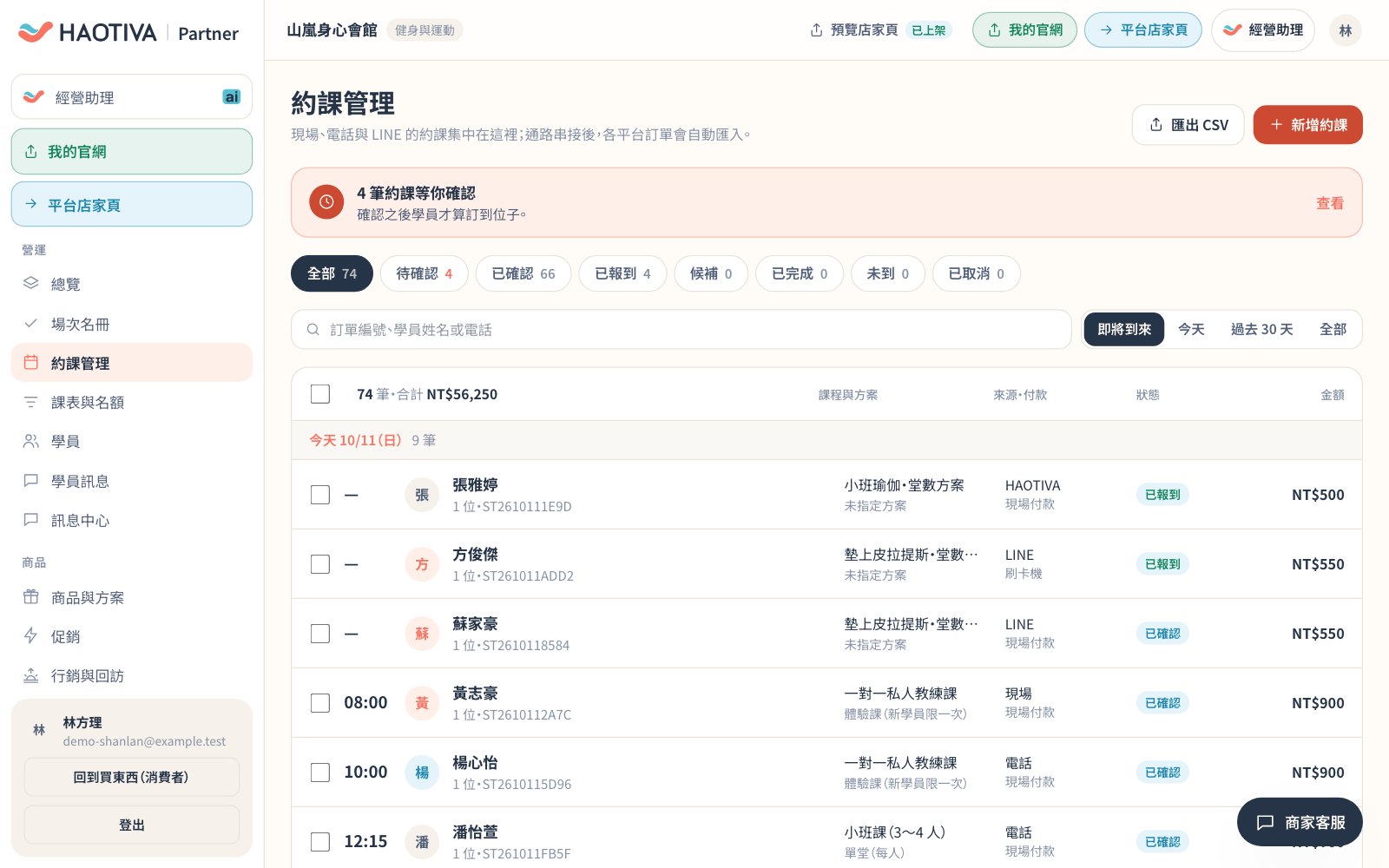Check the box for 方俊傑's booking
1389x868 pixels.
pyautogui.click(x=320, y=564)
